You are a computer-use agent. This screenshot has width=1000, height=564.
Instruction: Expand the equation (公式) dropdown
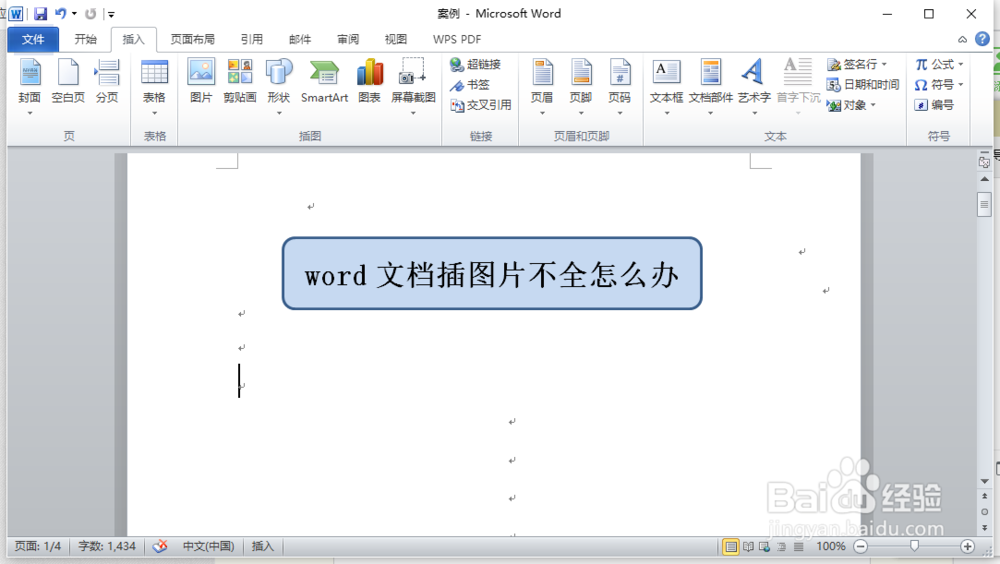[x=960, y=64]
